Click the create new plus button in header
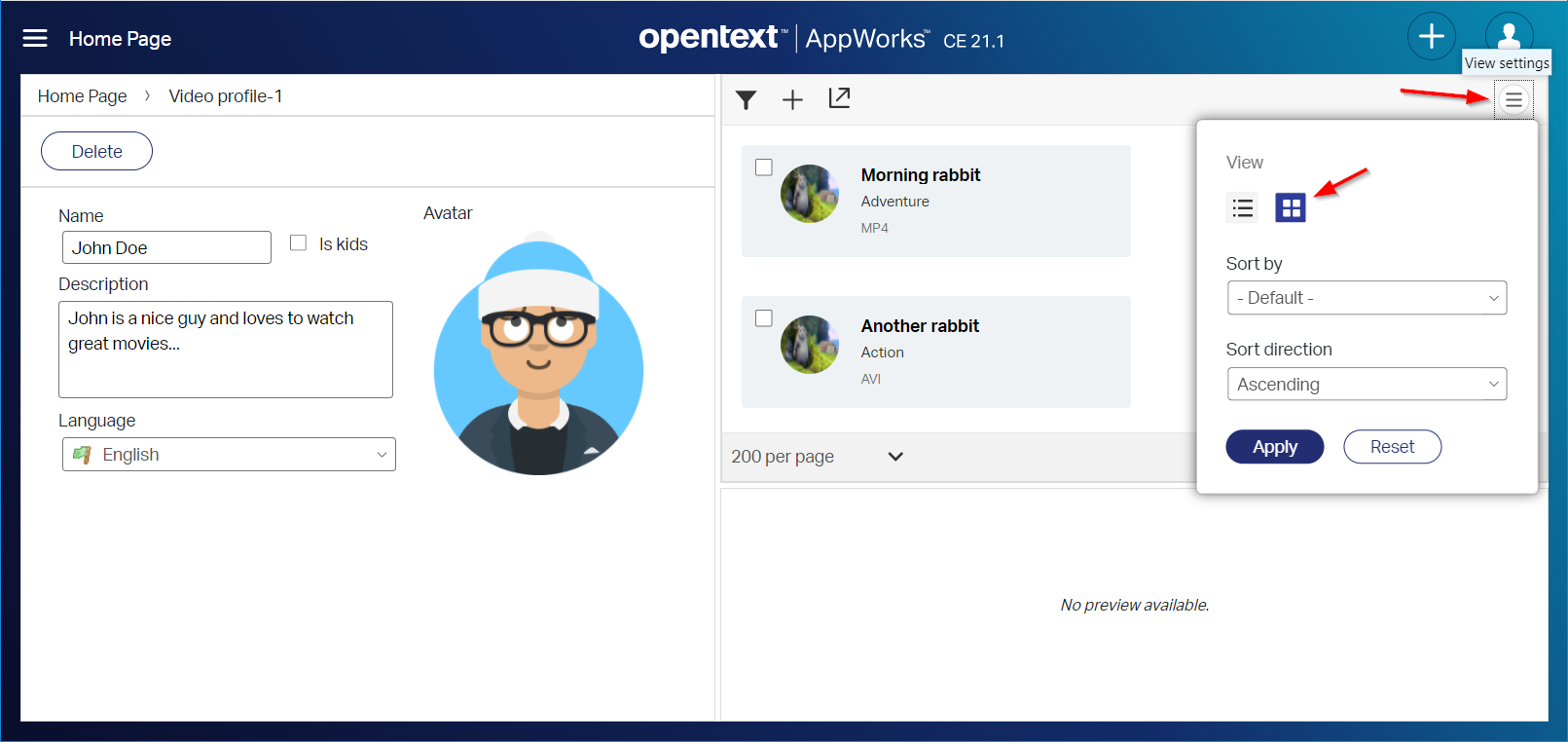The image size is (1568, 742). click(1431, 37)
